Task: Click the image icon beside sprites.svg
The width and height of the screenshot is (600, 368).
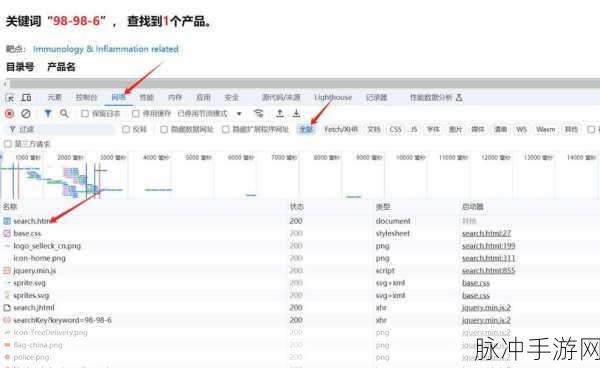Action: click(x=7, y=295)
